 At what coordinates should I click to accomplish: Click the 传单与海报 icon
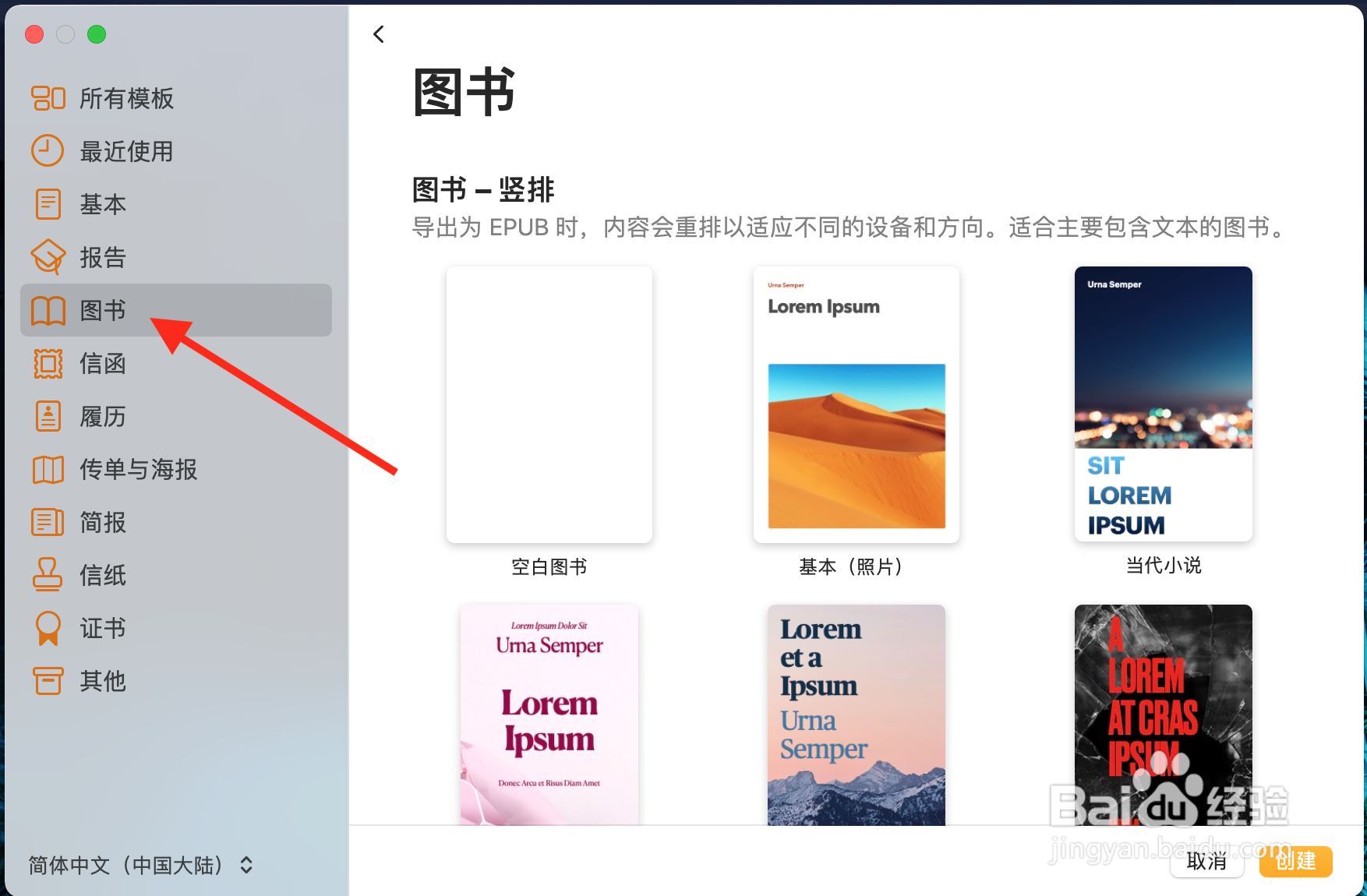pos(47,470)
